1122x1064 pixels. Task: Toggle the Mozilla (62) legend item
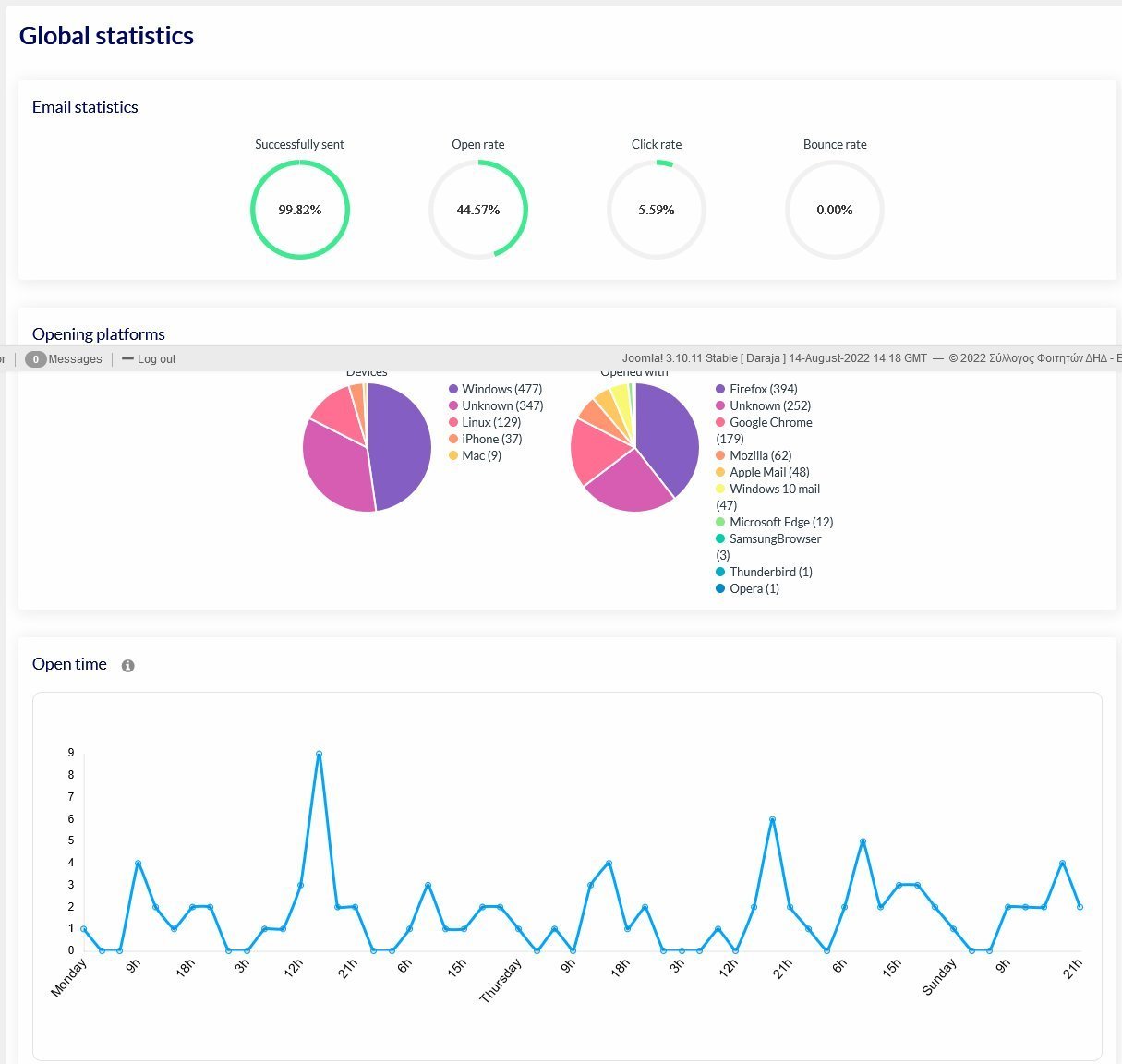pos(760,456)
